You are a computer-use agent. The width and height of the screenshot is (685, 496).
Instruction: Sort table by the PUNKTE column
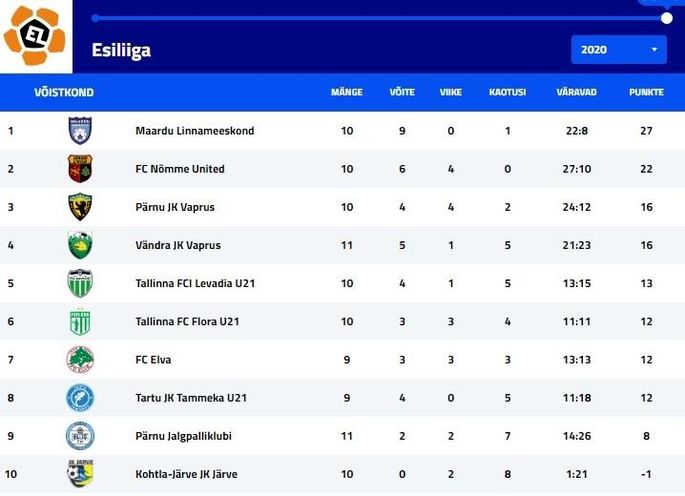tap(646, 92)
